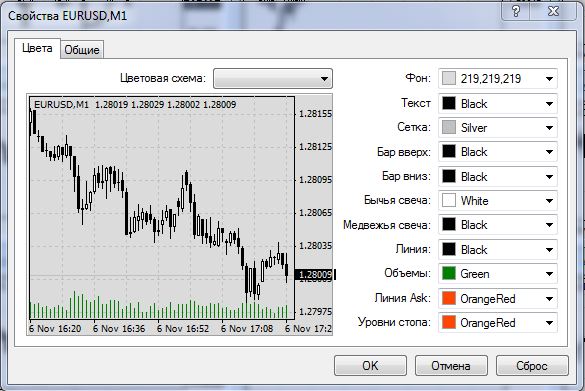Open the Бар вверх color dropdown
585x391 pixels.
498,152
